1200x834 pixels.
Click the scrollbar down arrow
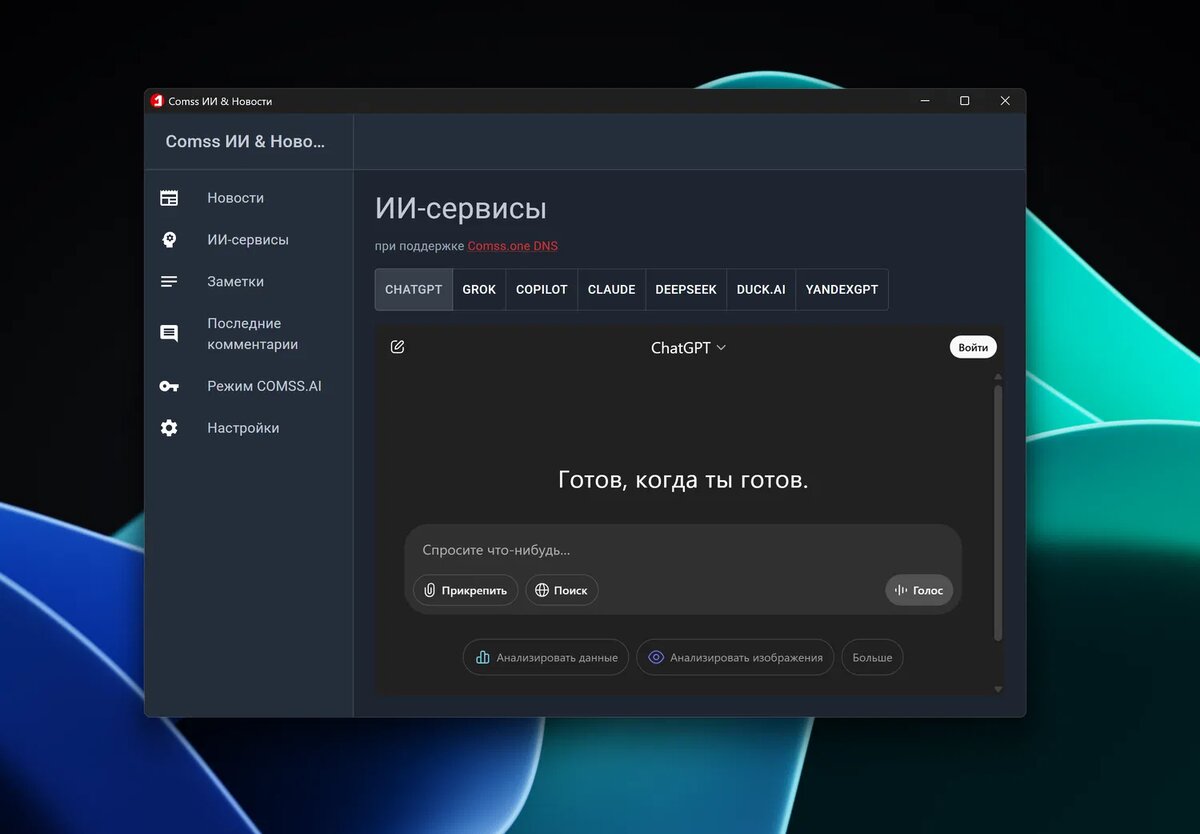[997, 689]
